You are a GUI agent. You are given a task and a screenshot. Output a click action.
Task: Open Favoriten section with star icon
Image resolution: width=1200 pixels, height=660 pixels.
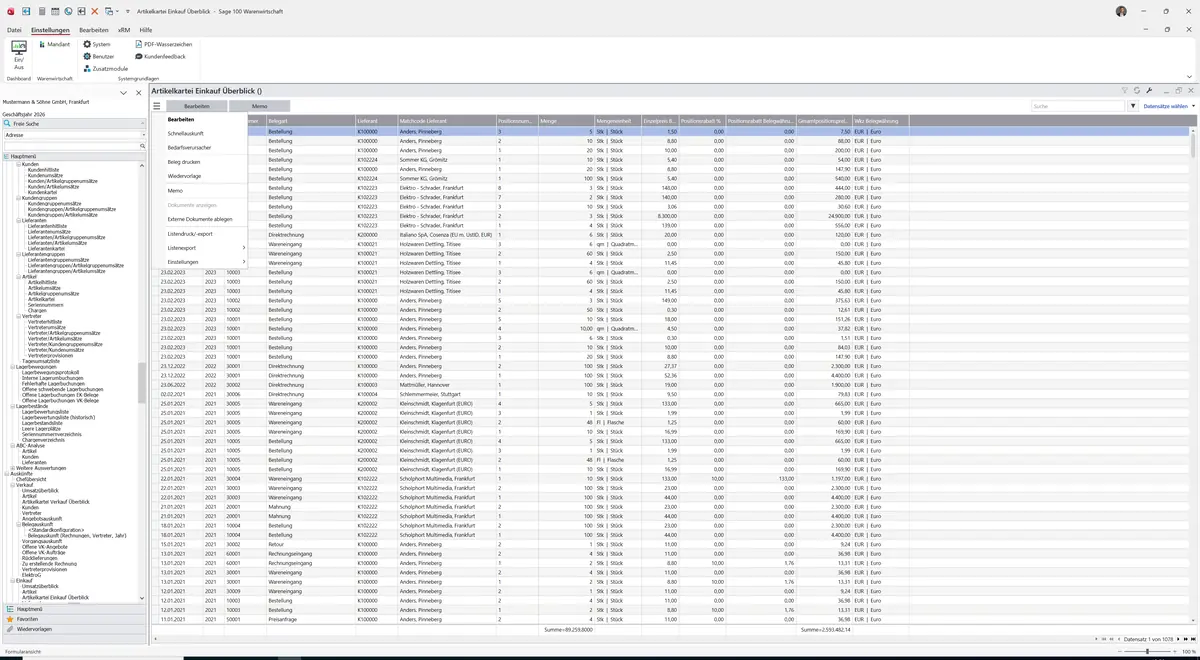pos(73,619)
